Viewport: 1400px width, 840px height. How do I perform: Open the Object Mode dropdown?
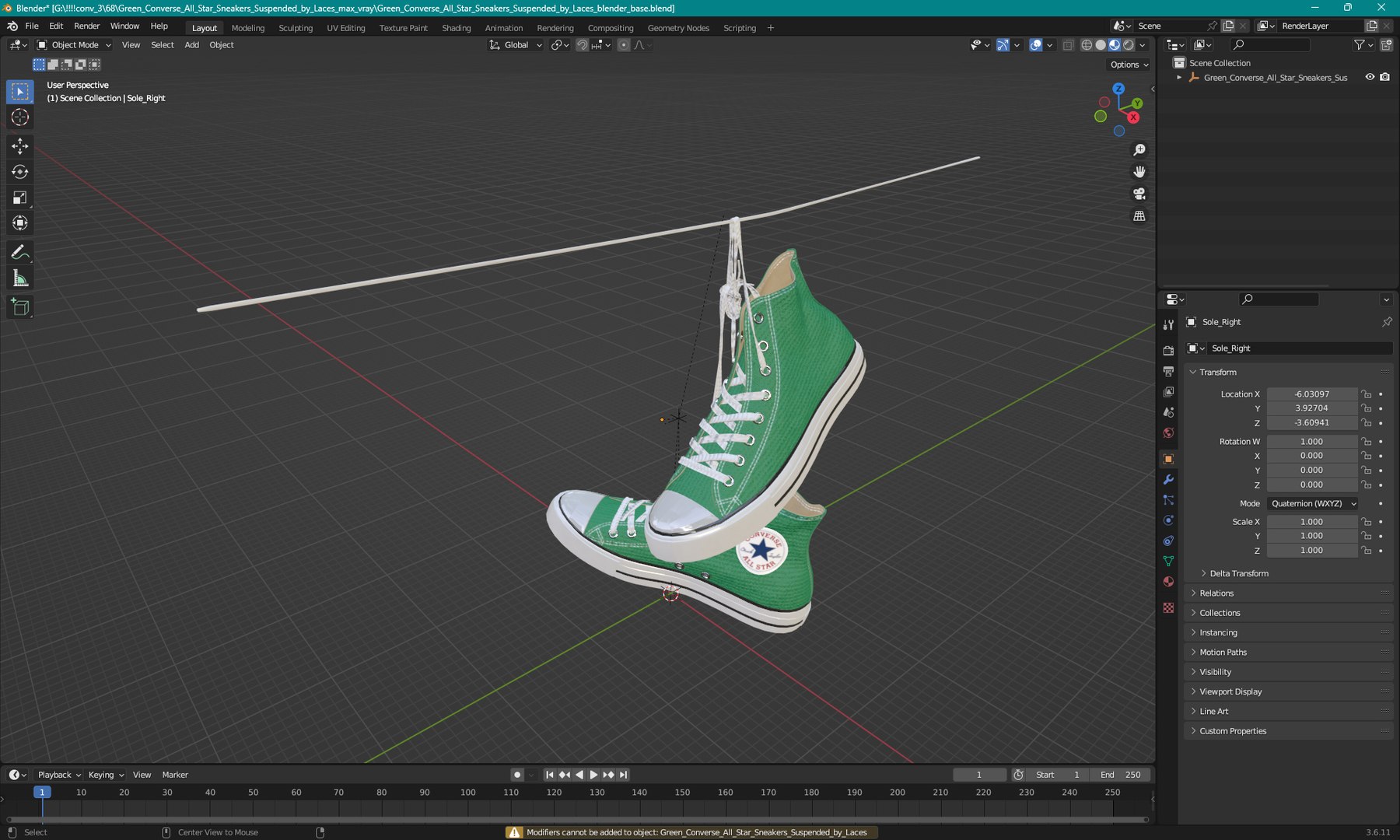tap(75, 45)
